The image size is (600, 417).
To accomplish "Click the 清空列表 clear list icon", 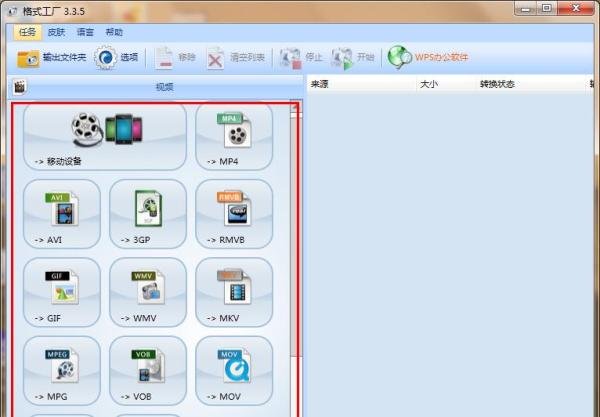I will pyautogui.click(x=215, y=58).
